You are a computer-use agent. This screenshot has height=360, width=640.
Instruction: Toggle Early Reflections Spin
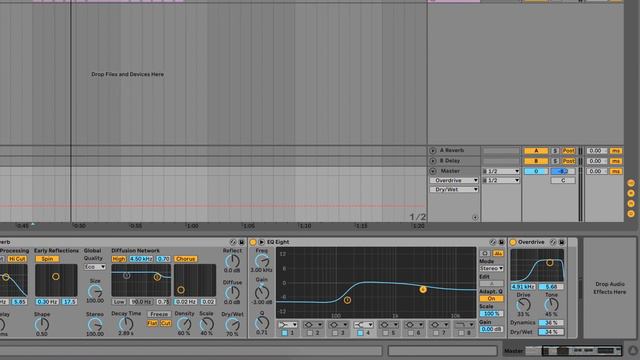tap(47, 259)
